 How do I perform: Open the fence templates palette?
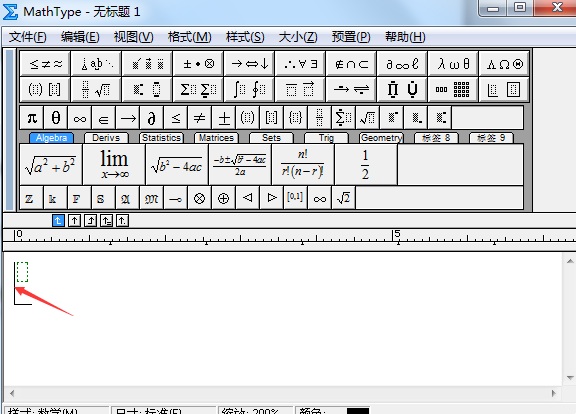45,89
